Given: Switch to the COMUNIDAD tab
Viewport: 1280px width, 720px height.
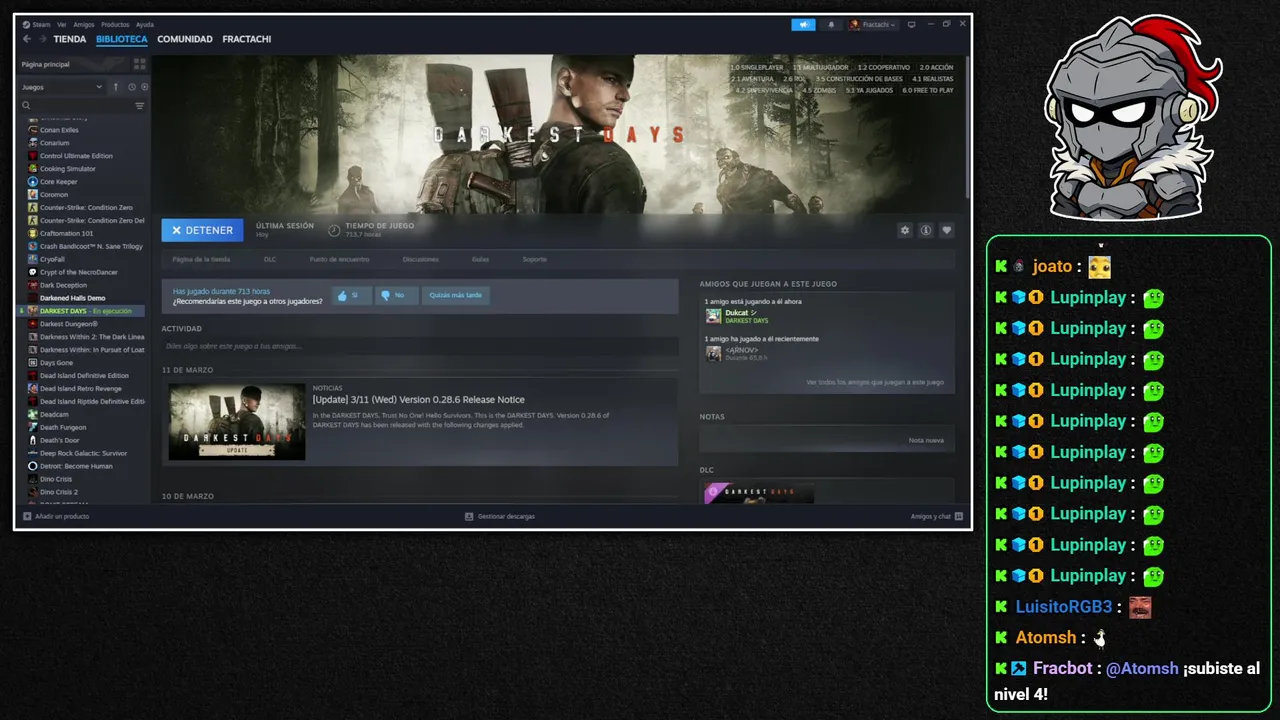Looking at the screenshot, I should tap(185, 39).
